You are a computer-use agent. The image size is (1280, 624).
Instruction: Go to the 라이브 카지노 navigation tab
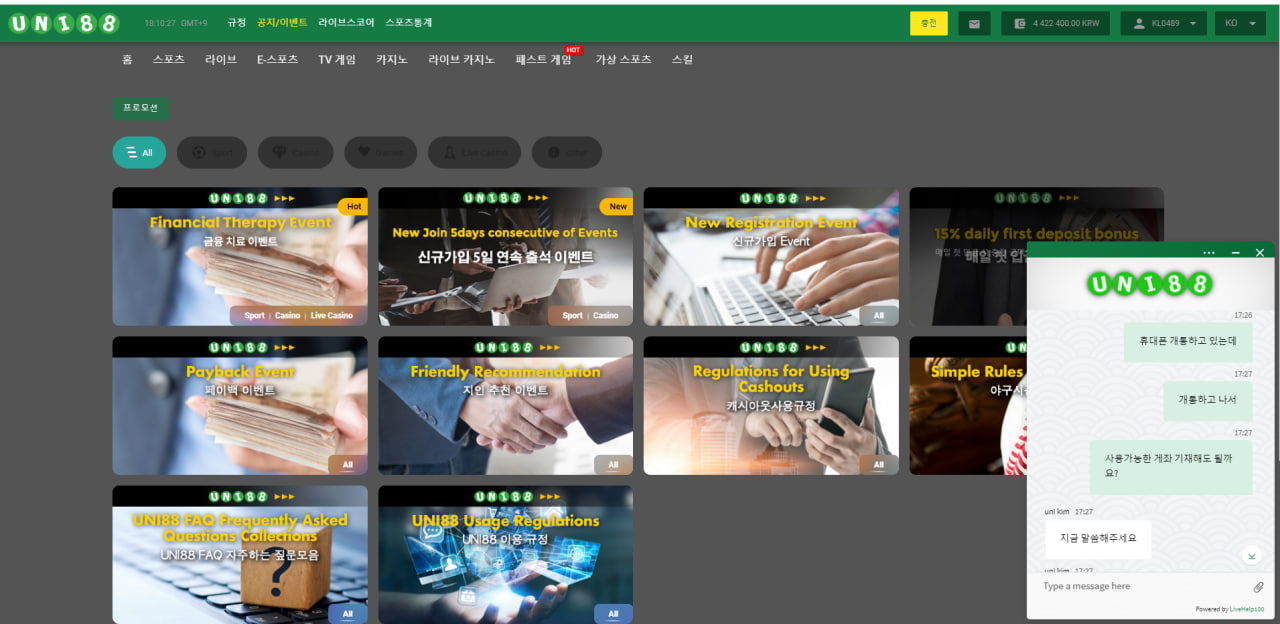click(x=462, y=59)
